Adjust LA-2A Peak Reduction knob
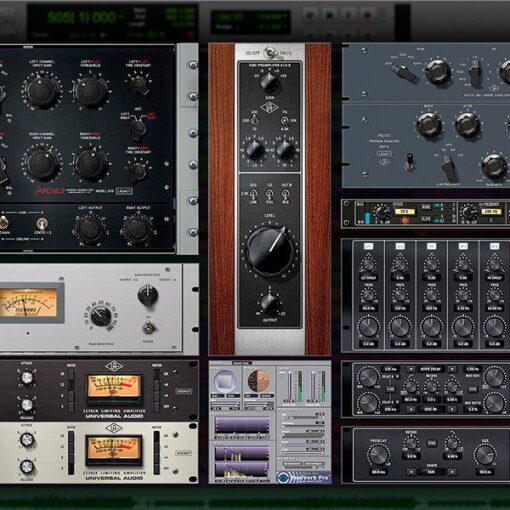 coord(100,316)
